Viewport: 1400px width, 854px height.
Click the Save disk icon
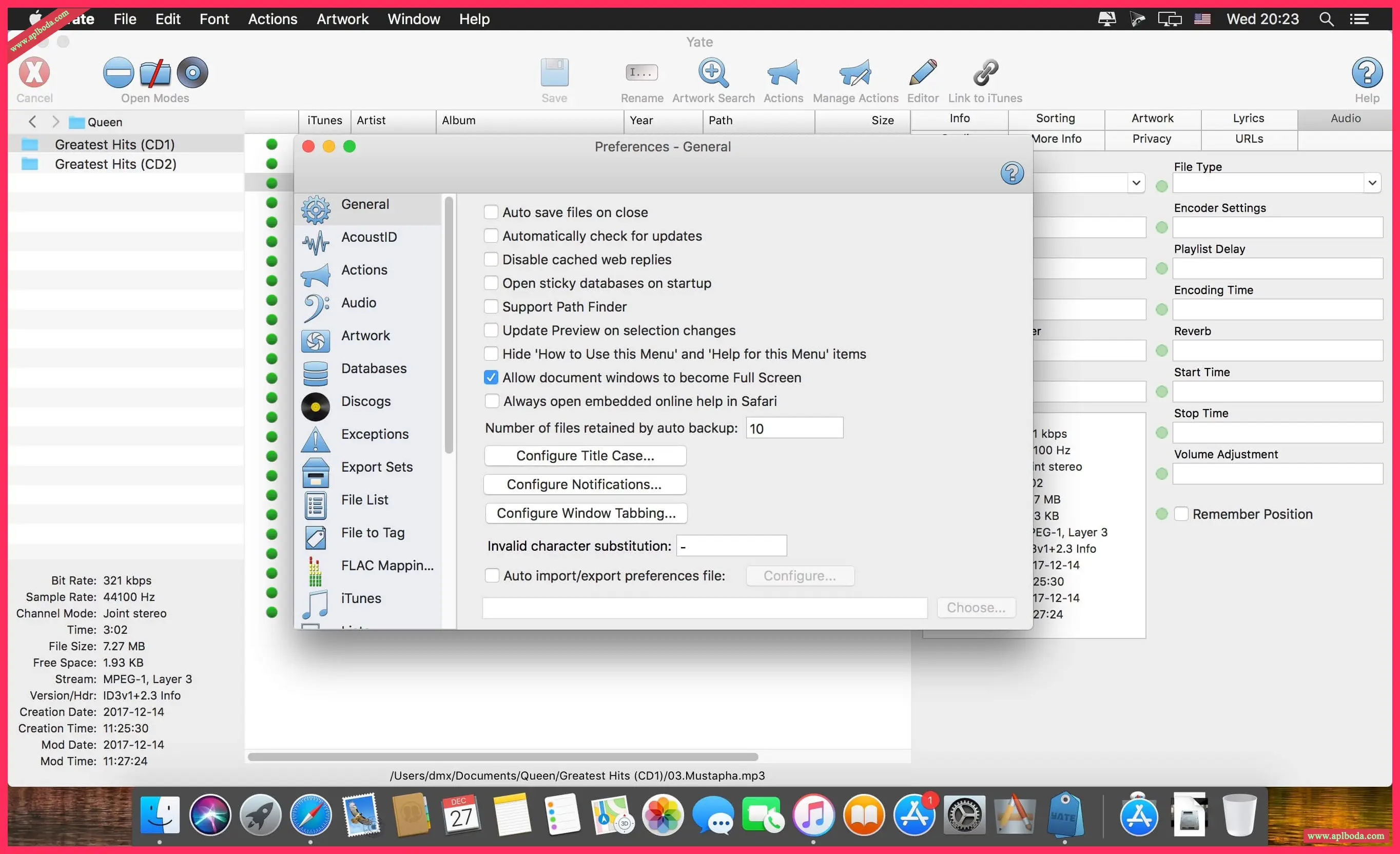point(554,73)
